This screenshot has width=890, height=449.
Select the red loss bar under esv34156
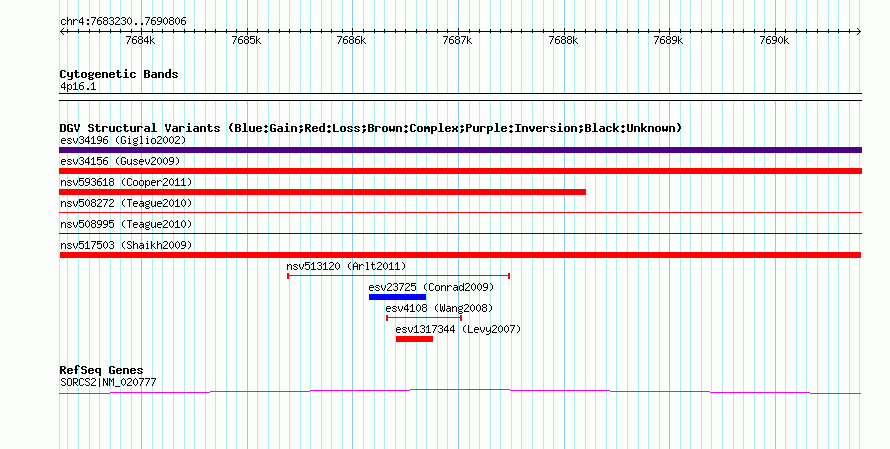[x=460, y=171]
